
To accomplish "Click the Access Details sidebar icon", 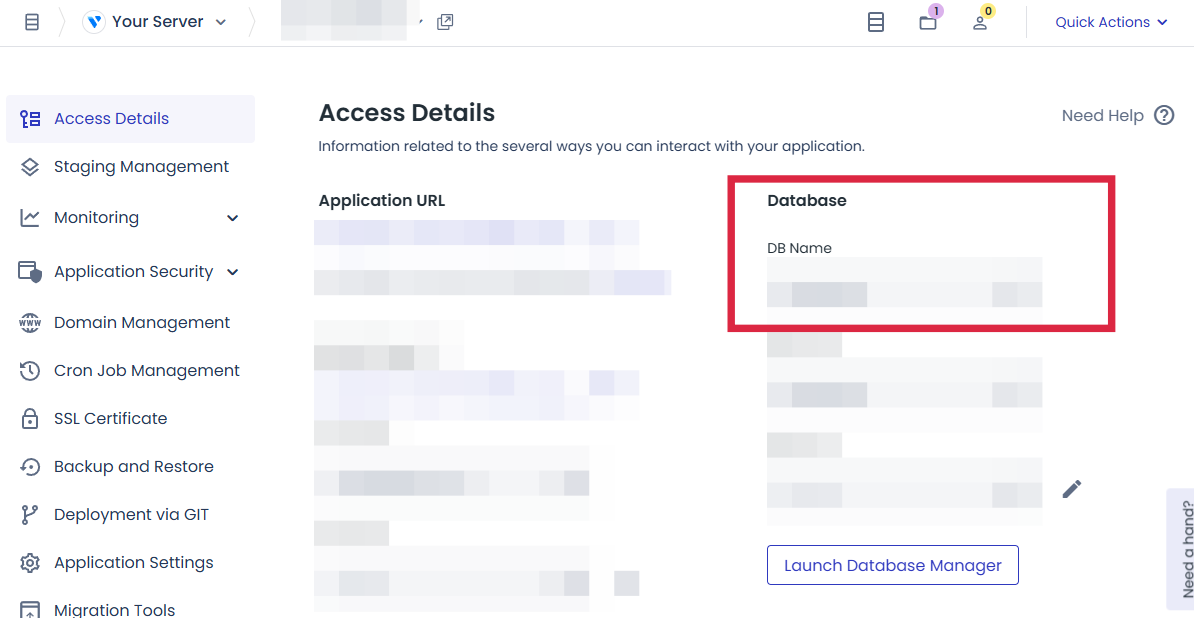I will [x=30, y=119].
